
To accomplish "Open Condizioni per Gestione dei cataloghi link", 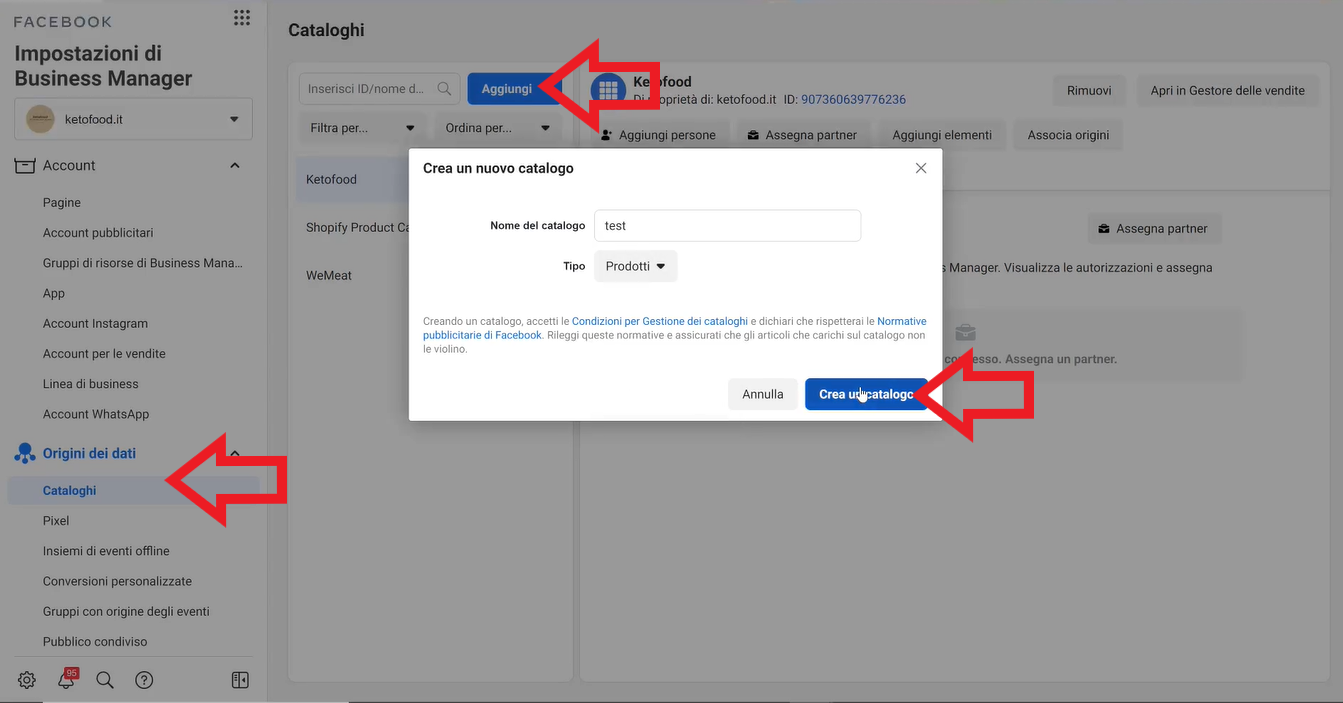I will (659, 321).
